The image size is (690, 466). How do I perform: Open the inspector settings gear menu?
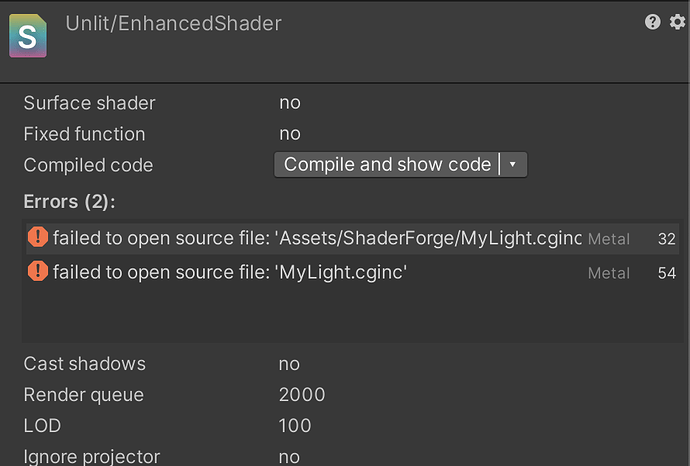pos(676,22)
